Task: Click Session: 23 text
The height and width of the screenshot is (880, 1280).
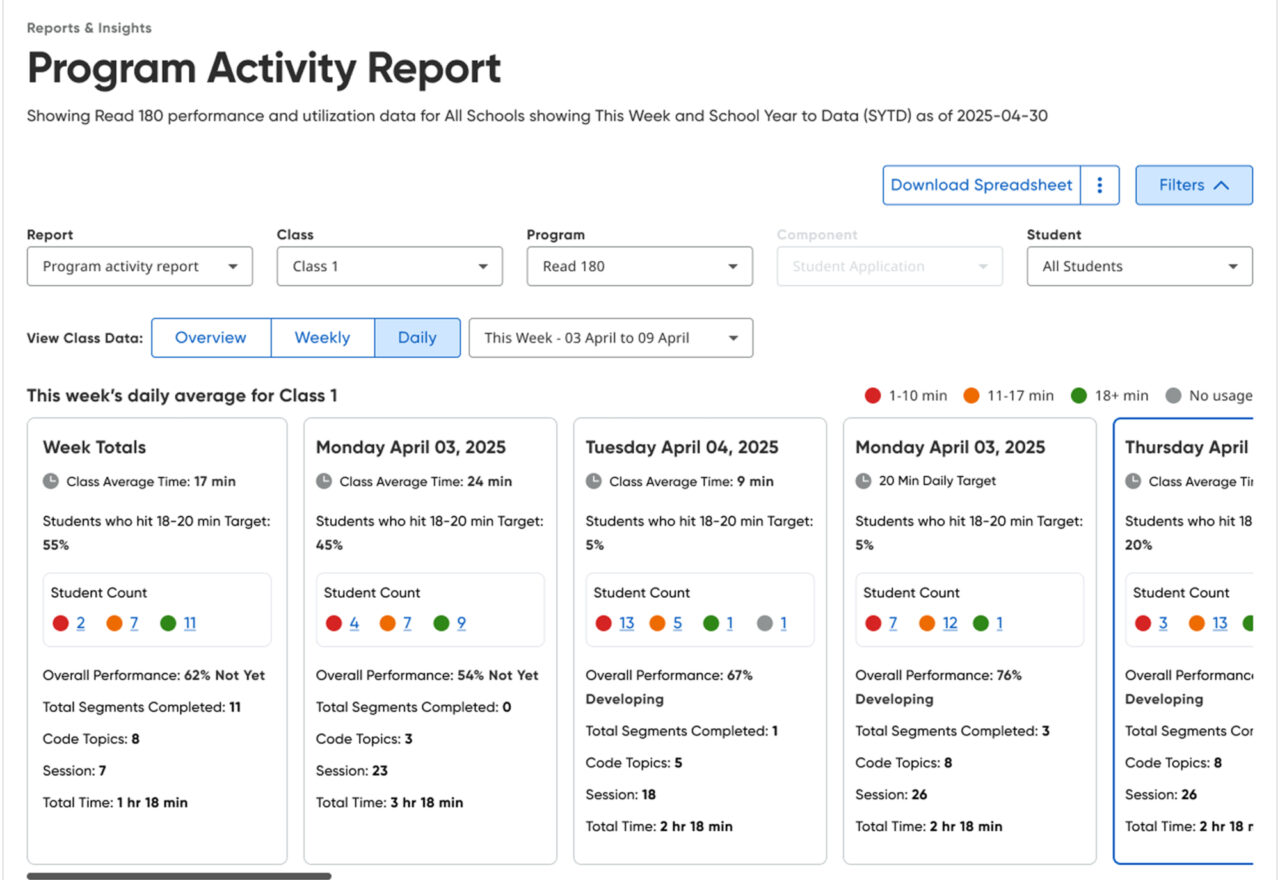Action: [352, 770]
